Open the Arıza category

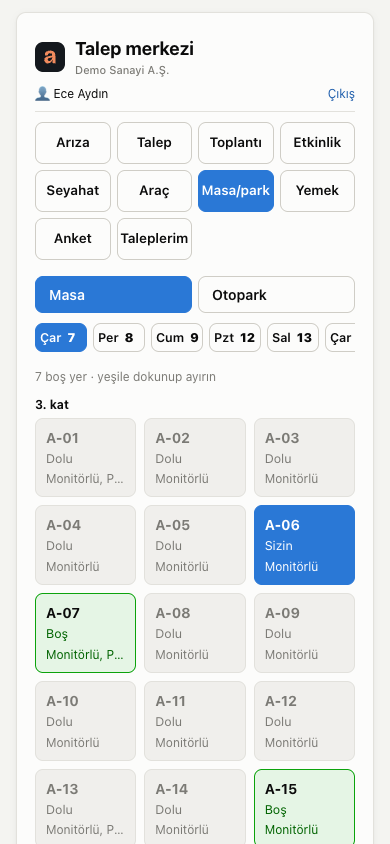click(x=73, y=143)
